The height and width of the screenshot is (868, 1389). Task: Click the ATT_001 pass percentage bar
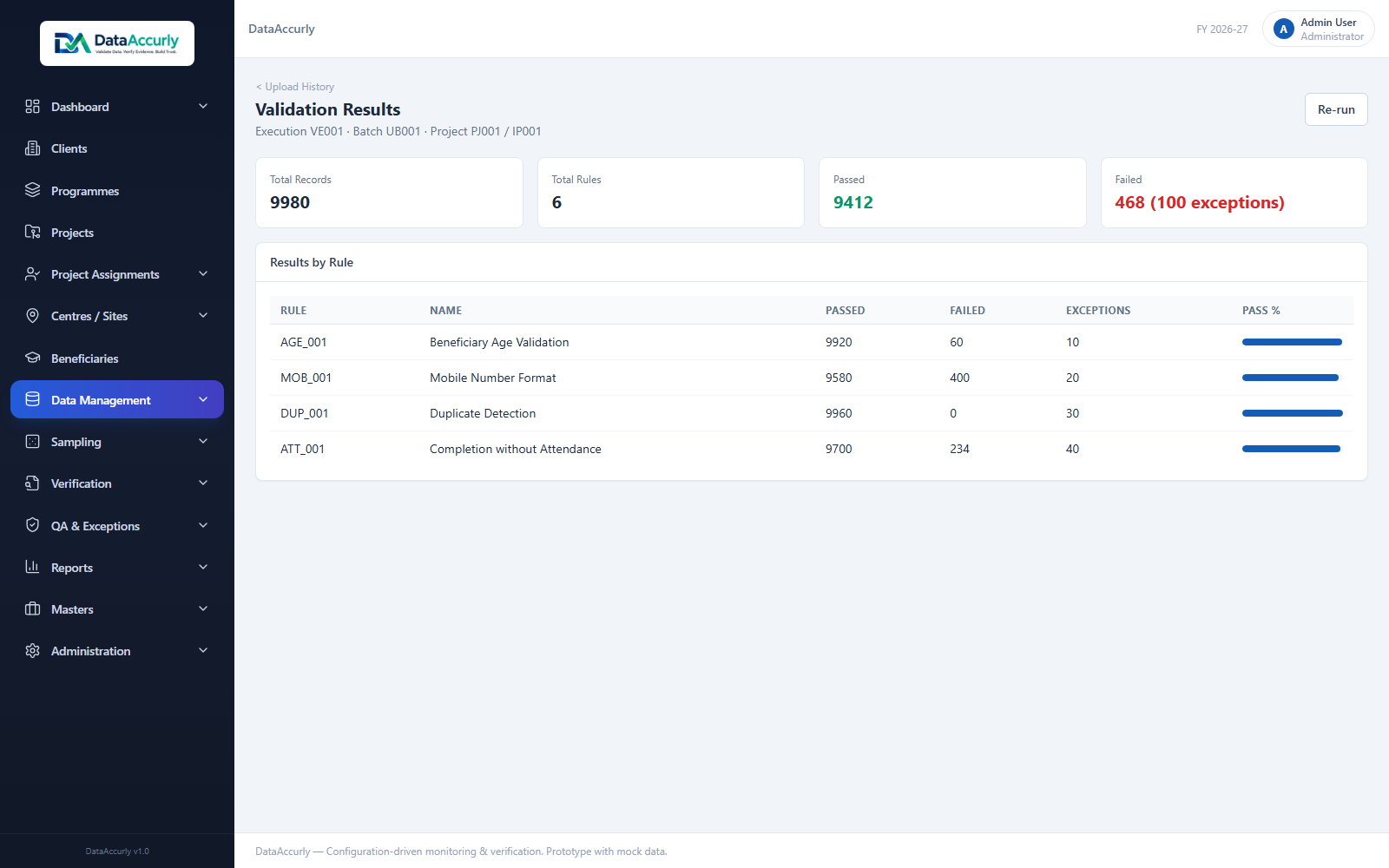pyautogui.click(x=1292, y=449)
